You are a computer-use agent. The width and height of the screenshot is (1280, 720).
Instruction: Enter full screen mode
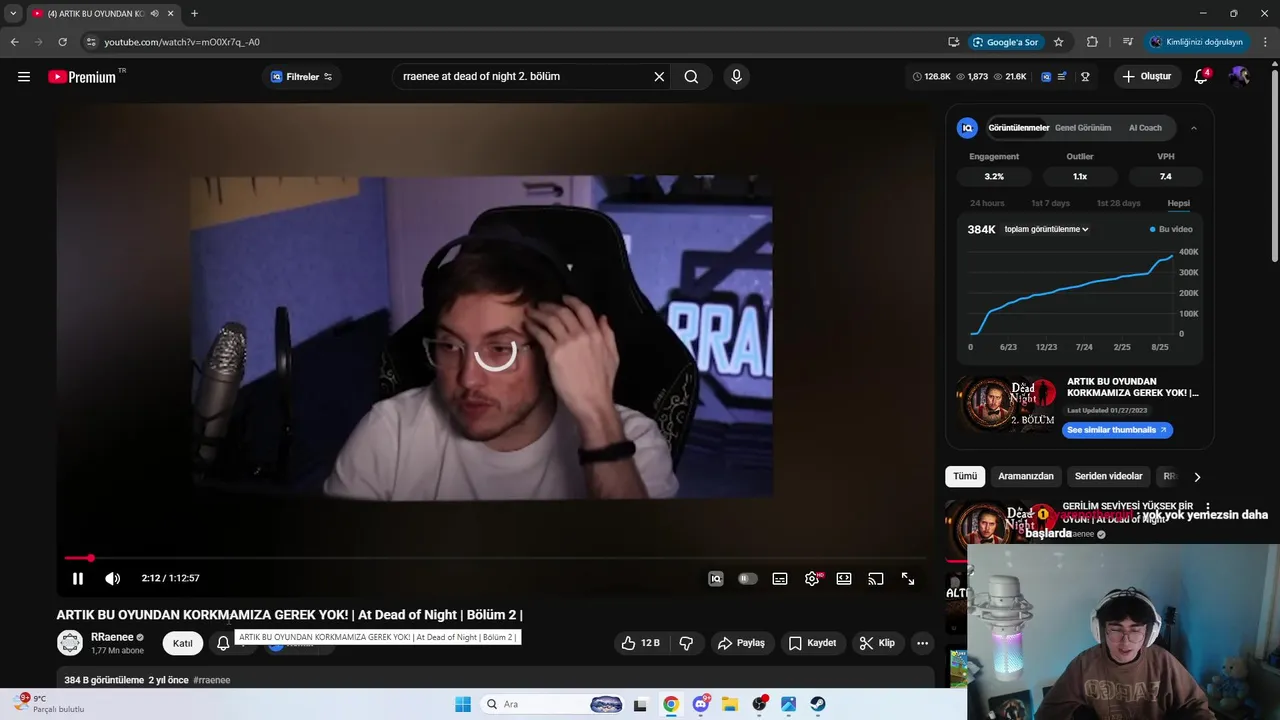point(908,579)
